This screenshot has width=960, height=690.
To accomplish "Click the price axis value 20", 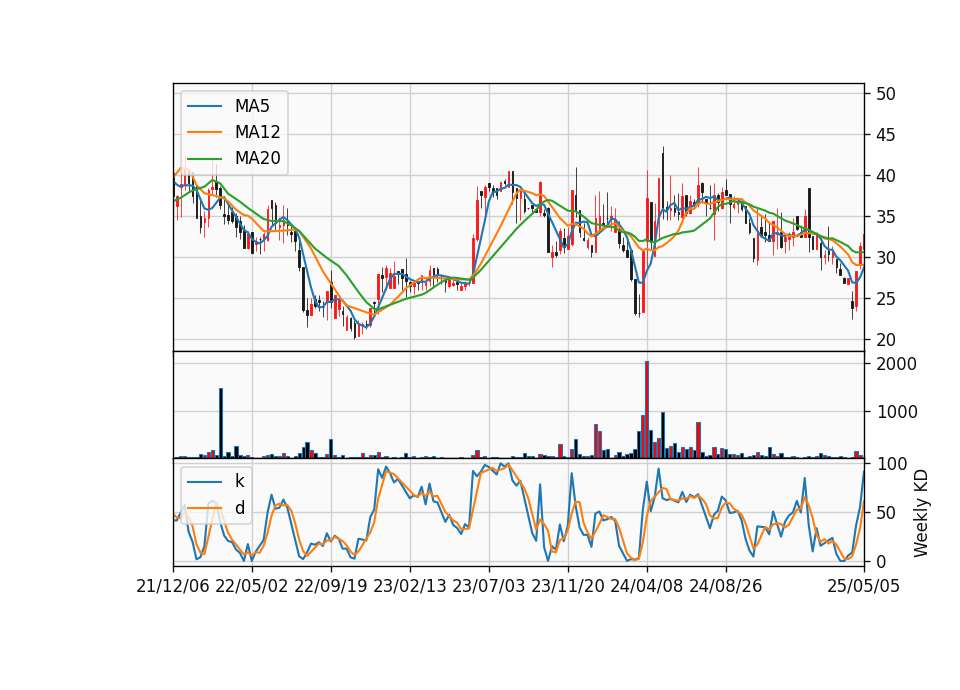I will 885,340.
